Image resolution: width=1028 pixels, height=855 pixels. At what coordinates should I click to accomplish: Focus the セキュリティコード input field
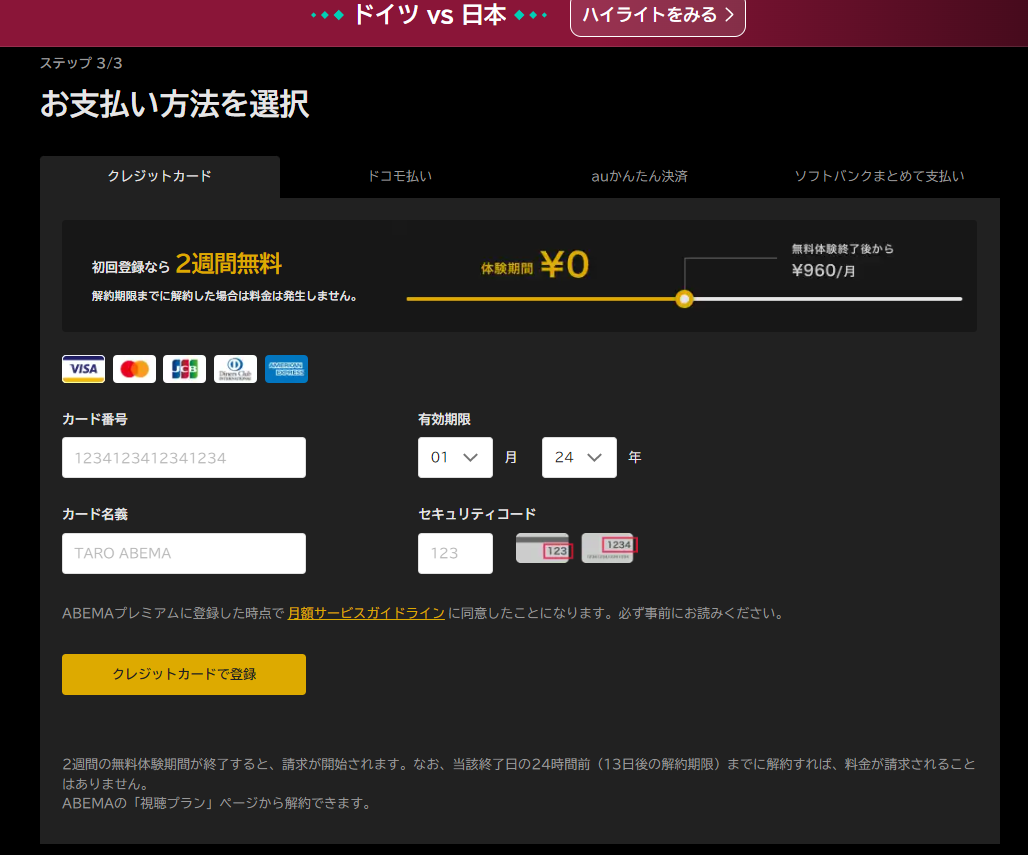click(456, 553)
